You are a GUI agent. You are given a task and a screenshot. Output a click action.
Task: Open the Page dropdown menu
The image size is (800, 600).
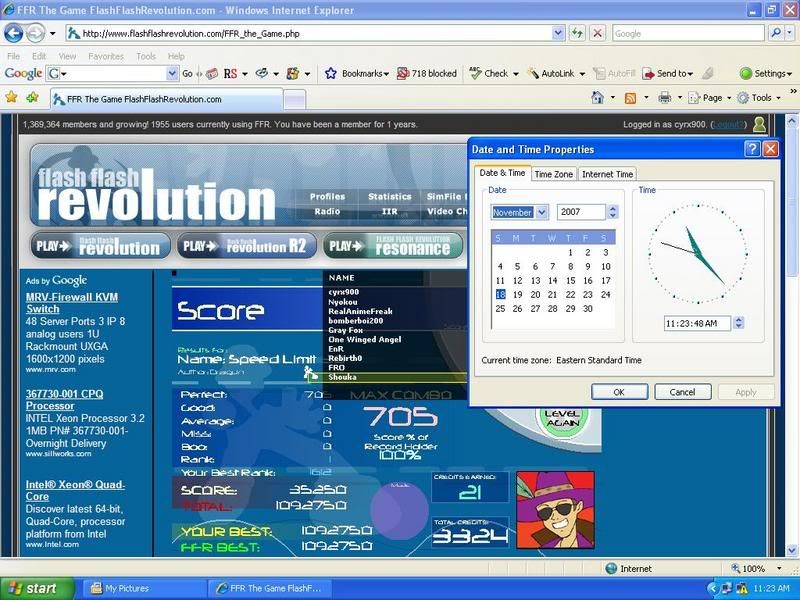711,98
